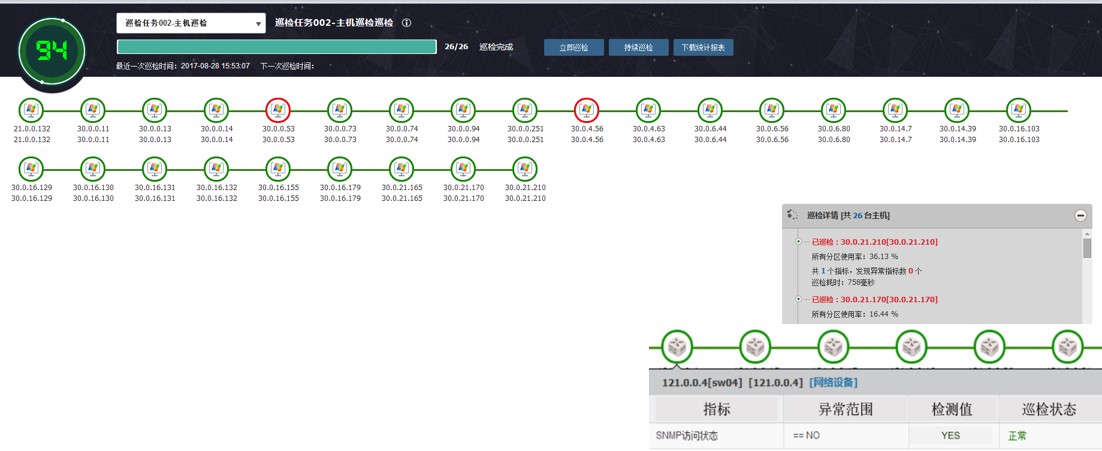Download the statistics report via 下载统计报表

click(704, 47)
